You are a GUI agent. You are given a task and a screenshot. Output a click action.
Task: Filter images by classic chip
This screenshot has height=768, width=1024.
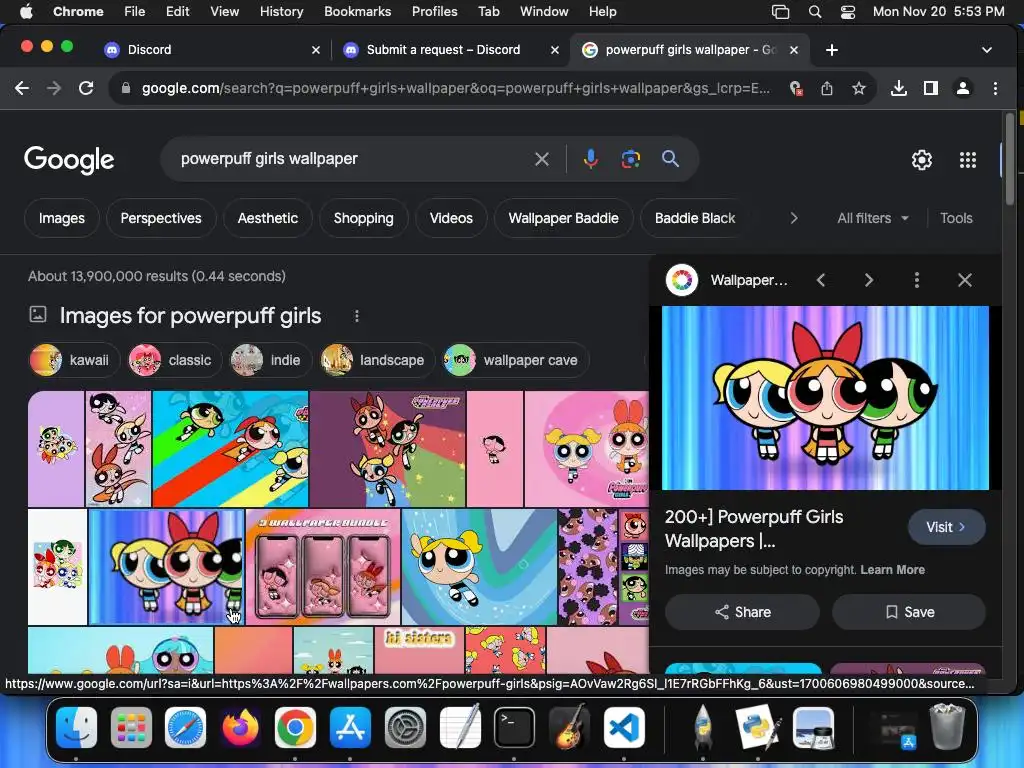click(174, 360)
